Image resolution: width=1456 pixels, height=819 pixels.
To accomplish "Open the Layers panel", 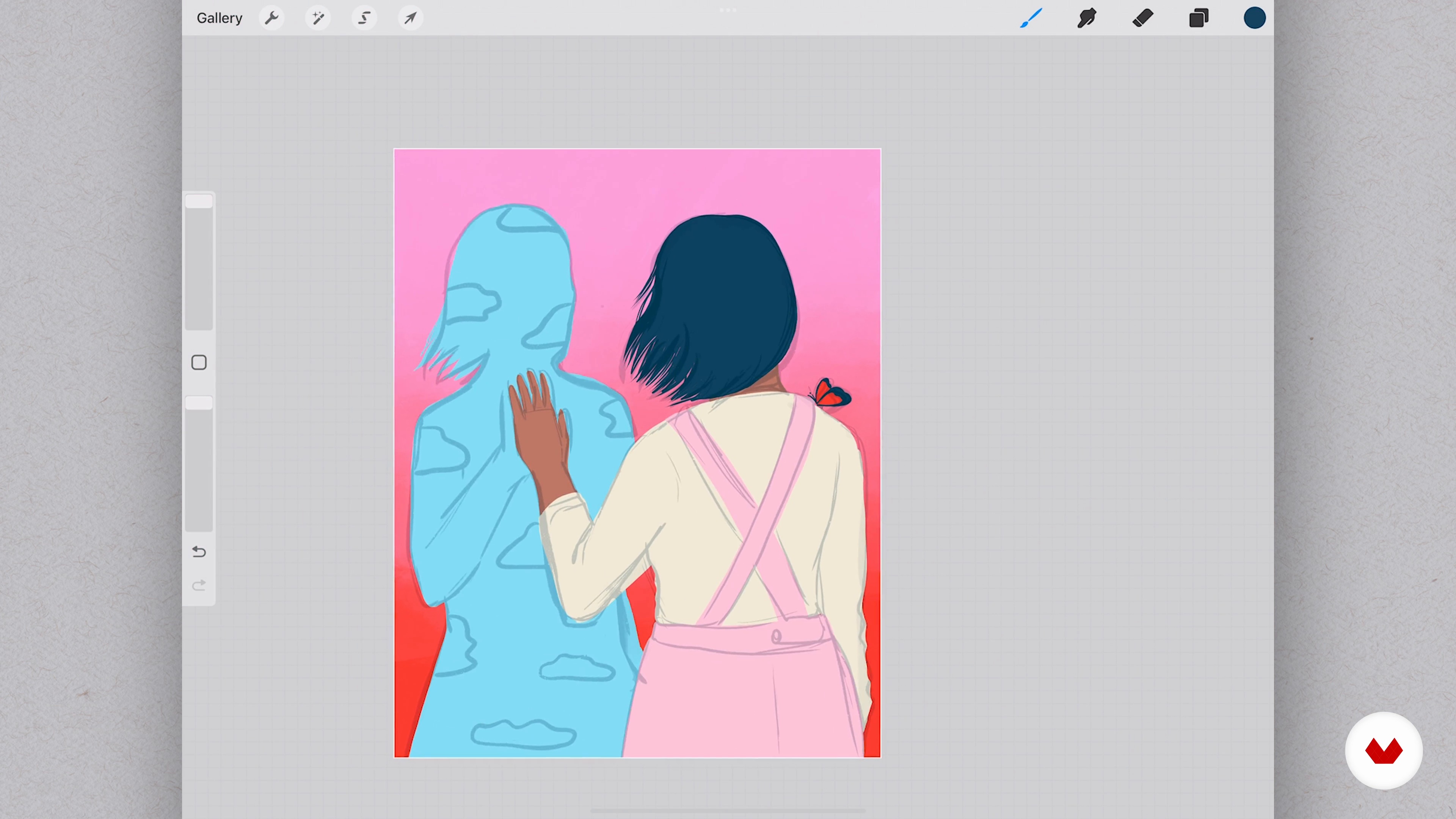I will coord(1198,18).
